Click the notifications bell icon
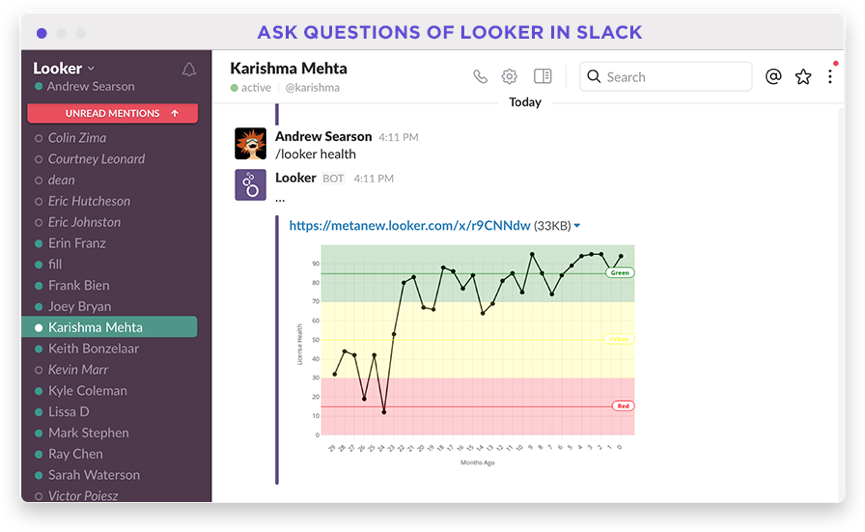Screen dimensions: 865x532 click(x=188, y=70)
